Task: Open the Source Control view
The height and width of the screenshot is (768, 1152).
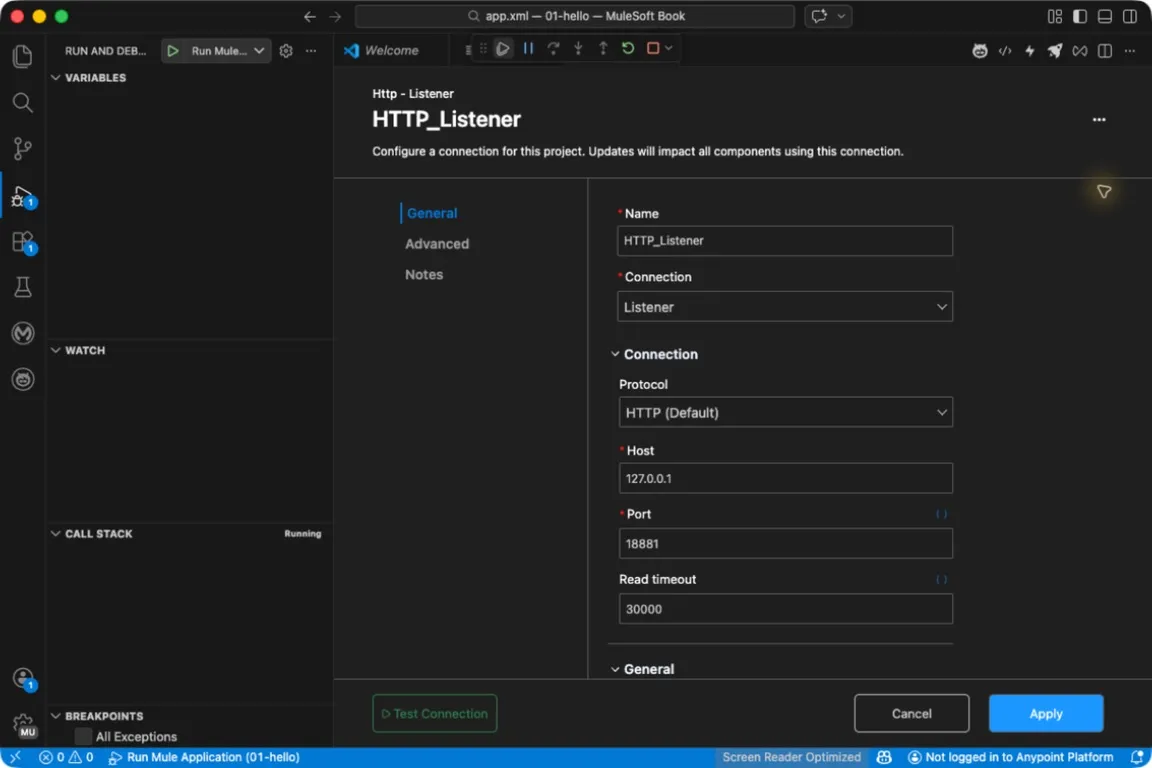Action: 23,148
